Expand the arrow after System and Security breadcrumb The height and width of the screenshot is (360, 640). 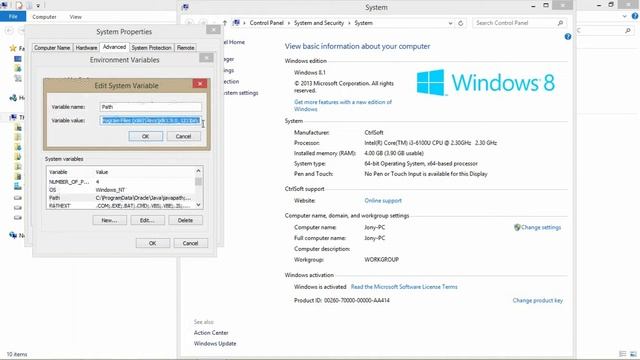click(x=349, y=23)
